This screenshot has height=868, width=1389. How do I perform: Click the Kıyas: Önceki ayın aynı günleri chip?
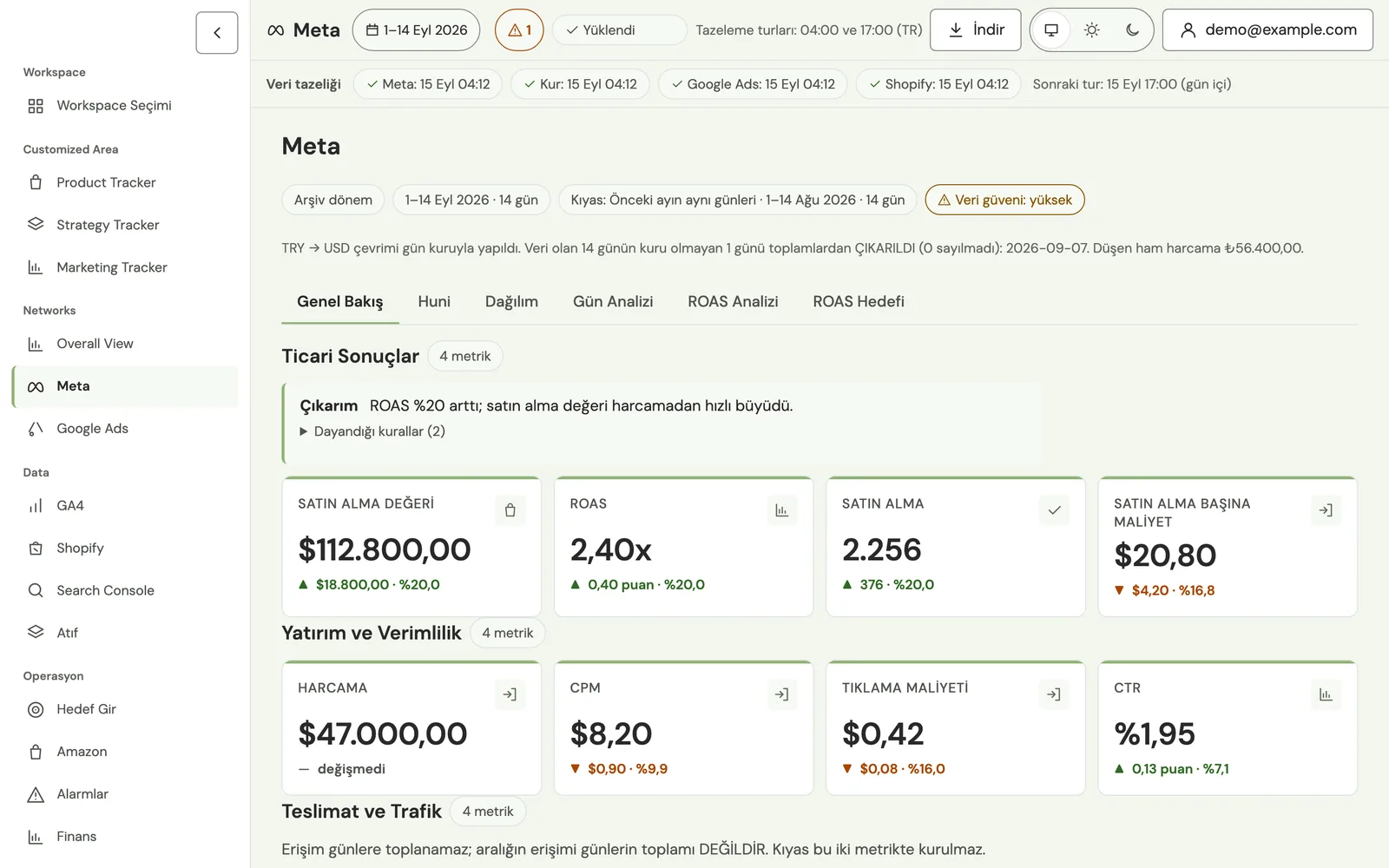738,200
